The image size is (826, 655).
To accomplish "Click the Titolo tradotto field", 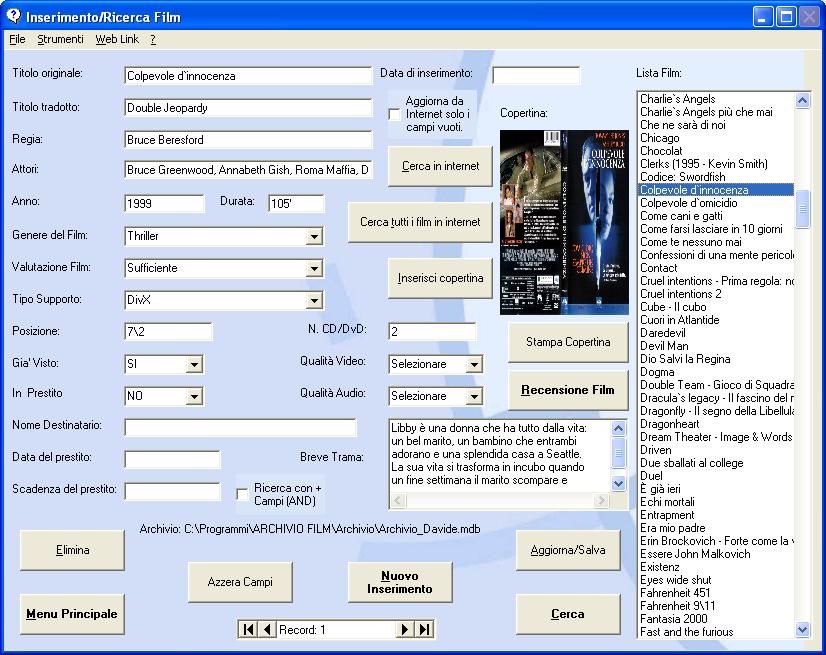I will click(x=248, y=108).
